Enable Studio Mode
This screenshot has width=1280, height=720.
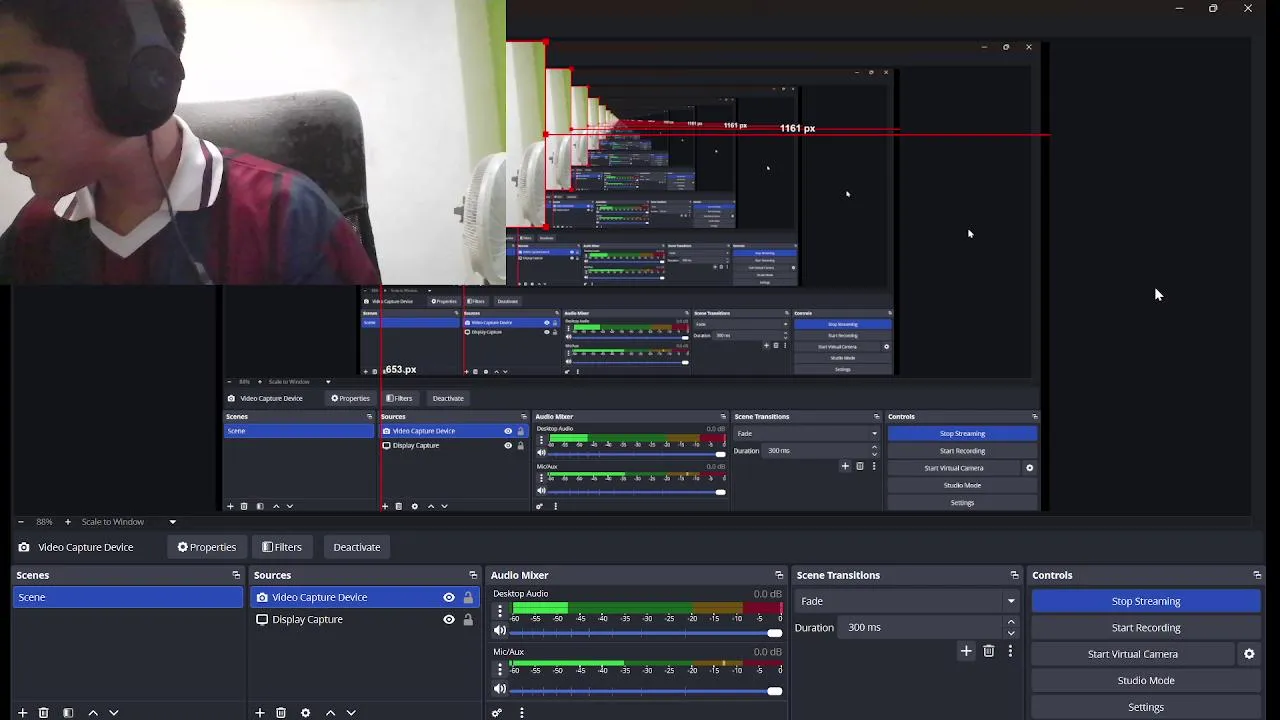(x=1146, y=680)
